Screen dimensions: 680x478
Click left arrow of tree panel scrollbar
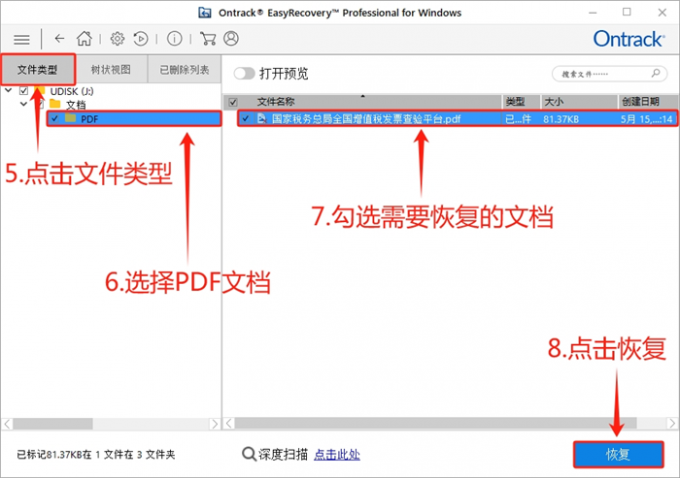7,424
